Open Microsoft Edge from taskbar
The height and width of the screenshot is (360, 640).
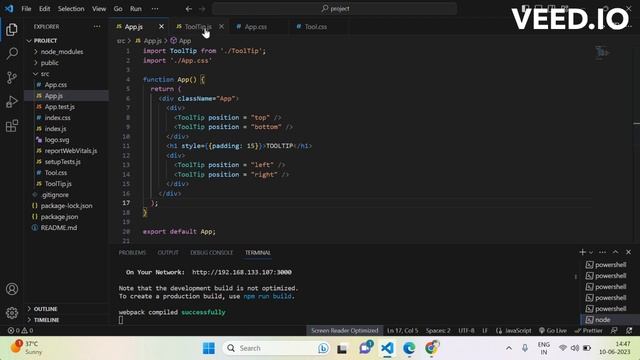(x=409, y=348)
